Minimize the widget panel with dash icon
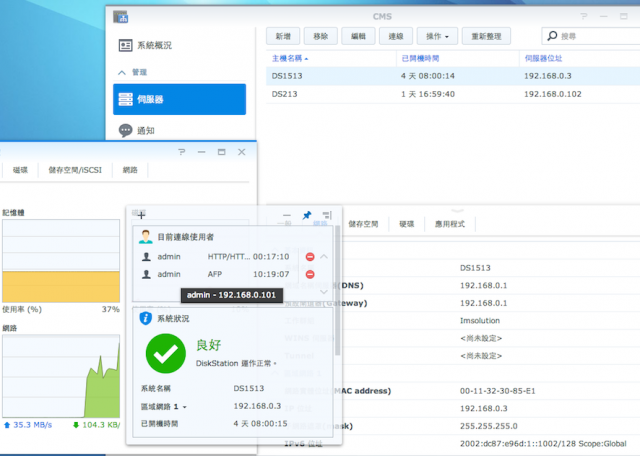The height and width of the screenshot is (456, 640). click(287, 215)
